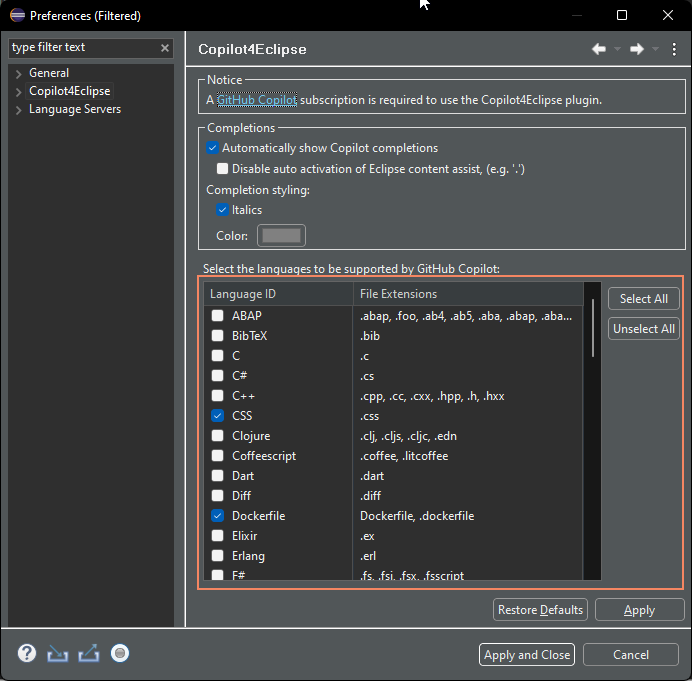Image resolution: width=692 pixels, height=681 pixels.
Task: Open the three-dot view menu
Action: point(674,49)
